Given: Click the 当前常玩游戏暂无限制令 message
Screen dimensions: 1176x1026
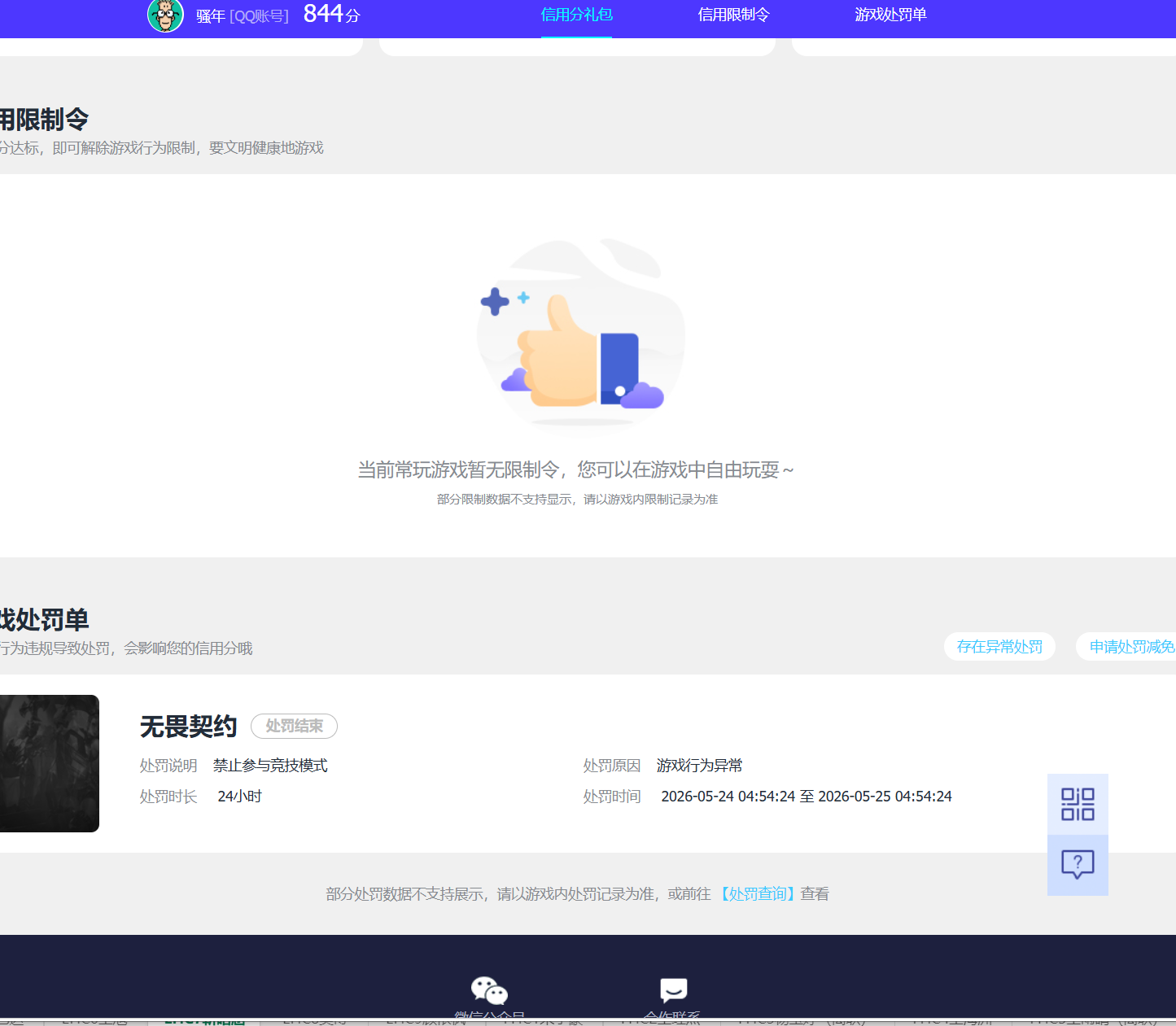Looking at the screenshot, I should click(x=576, y=470).
